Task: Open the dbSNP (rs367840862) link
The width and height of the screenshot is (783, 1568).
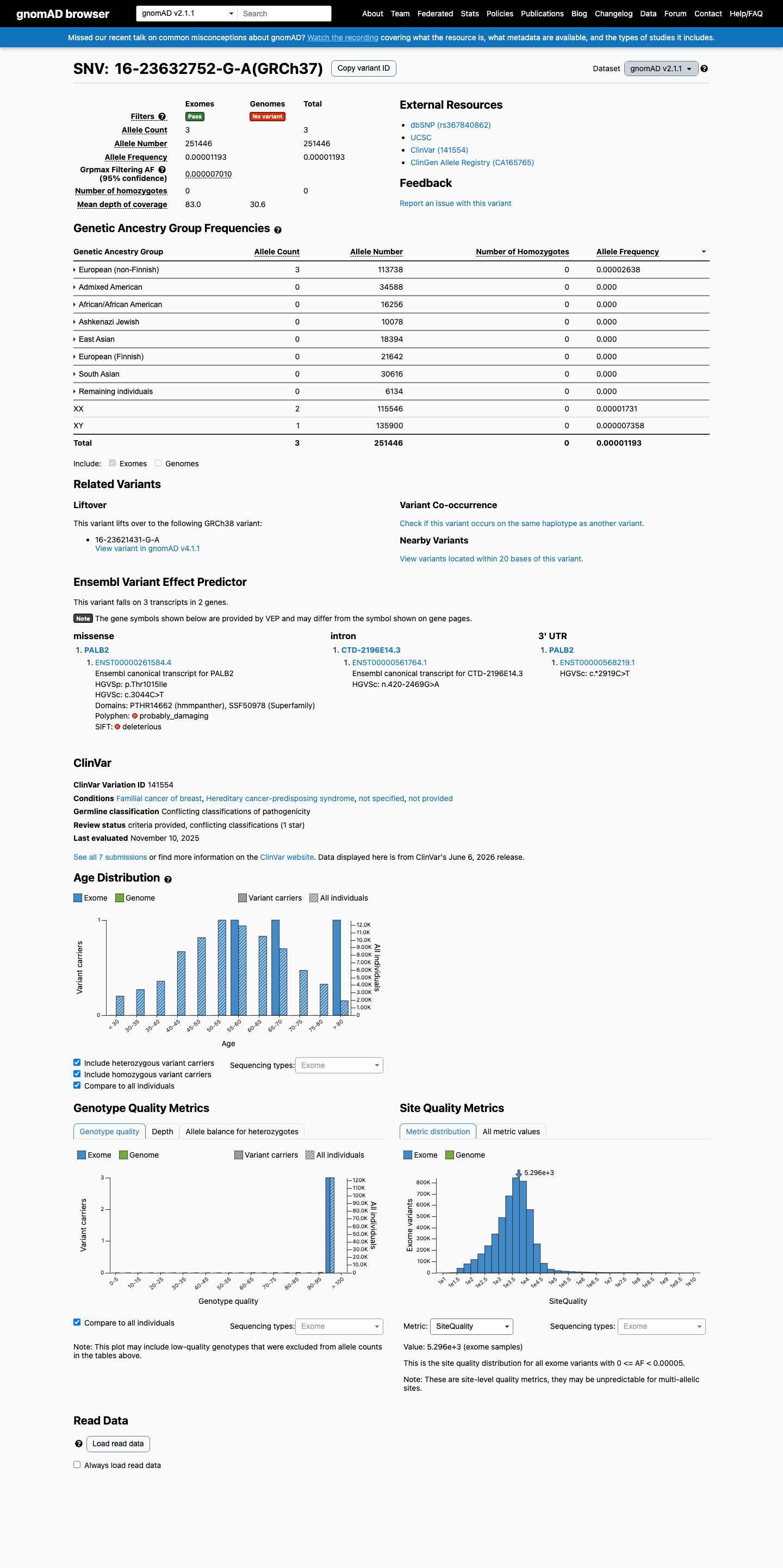Action: (450, 126)
